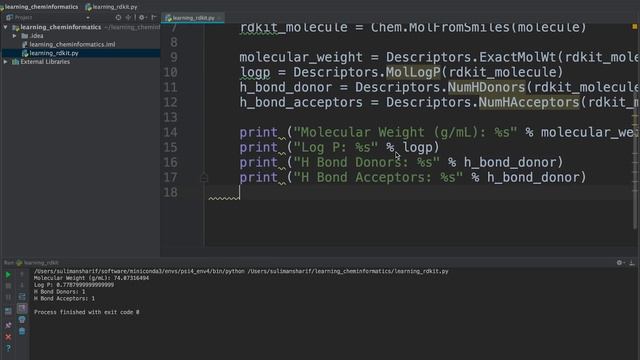Click ExactMolWt on line 9
This screenshot has width=640, height=360.
[518, 58]
